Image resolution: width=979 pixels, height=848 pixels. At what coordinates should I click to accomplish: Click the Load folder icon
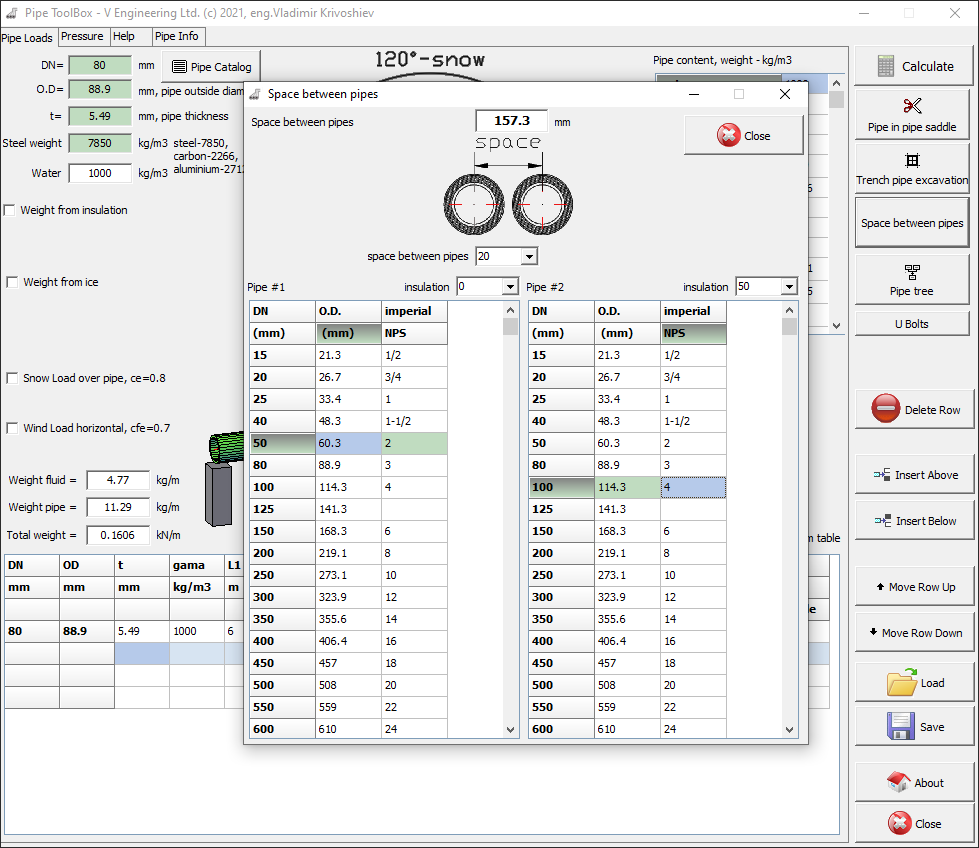coord(901,683)
